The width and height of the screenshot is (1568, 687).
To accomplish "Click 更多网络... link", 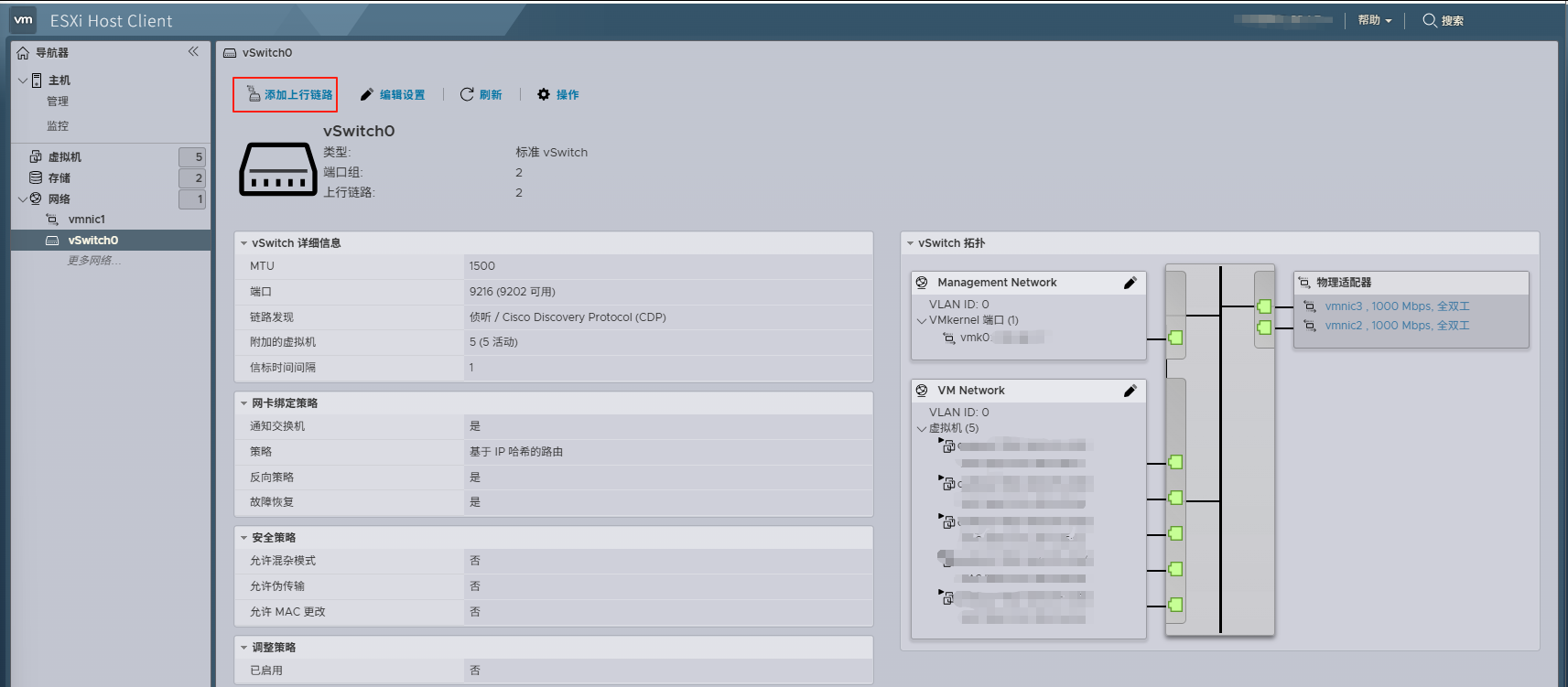I will pyautogui.click(x=93, y=261).
